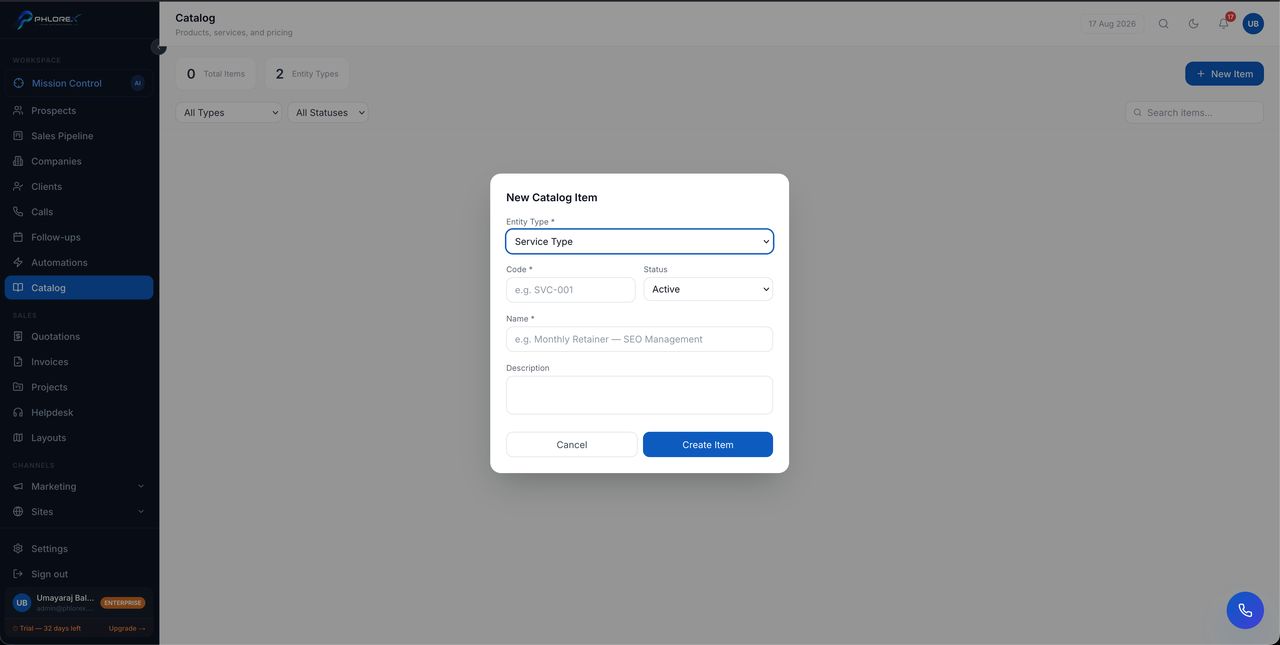The height and width of the screenshot is (645, 1280).
Task: Go to Prospects page
Action: (78, 110)
